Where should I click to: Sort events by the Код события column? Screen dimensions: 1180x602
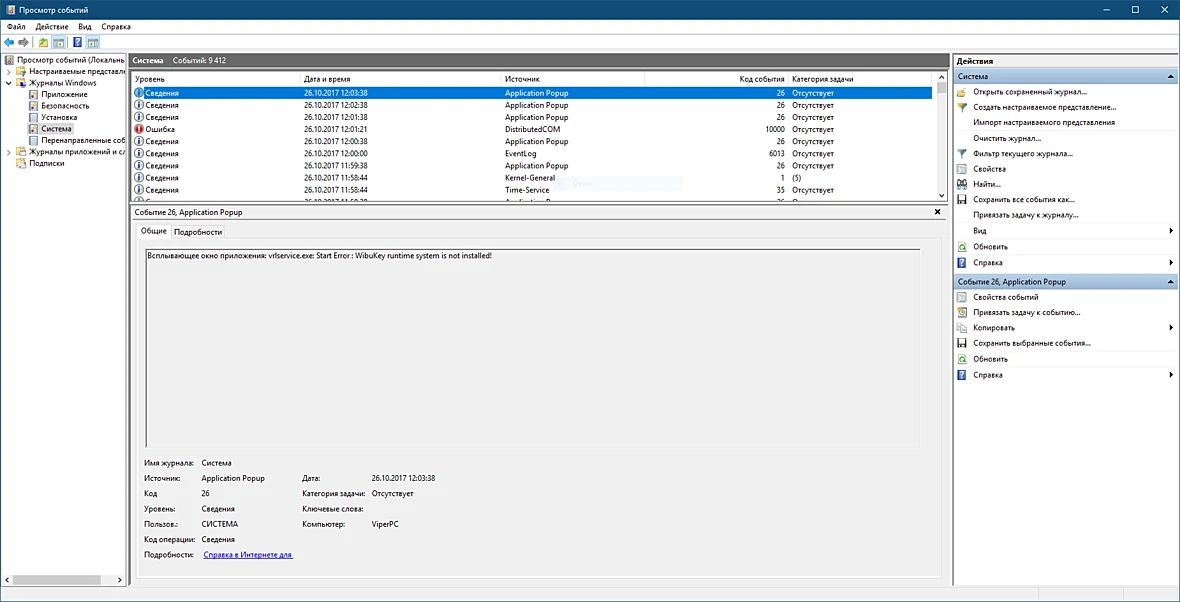pos(716,79)
